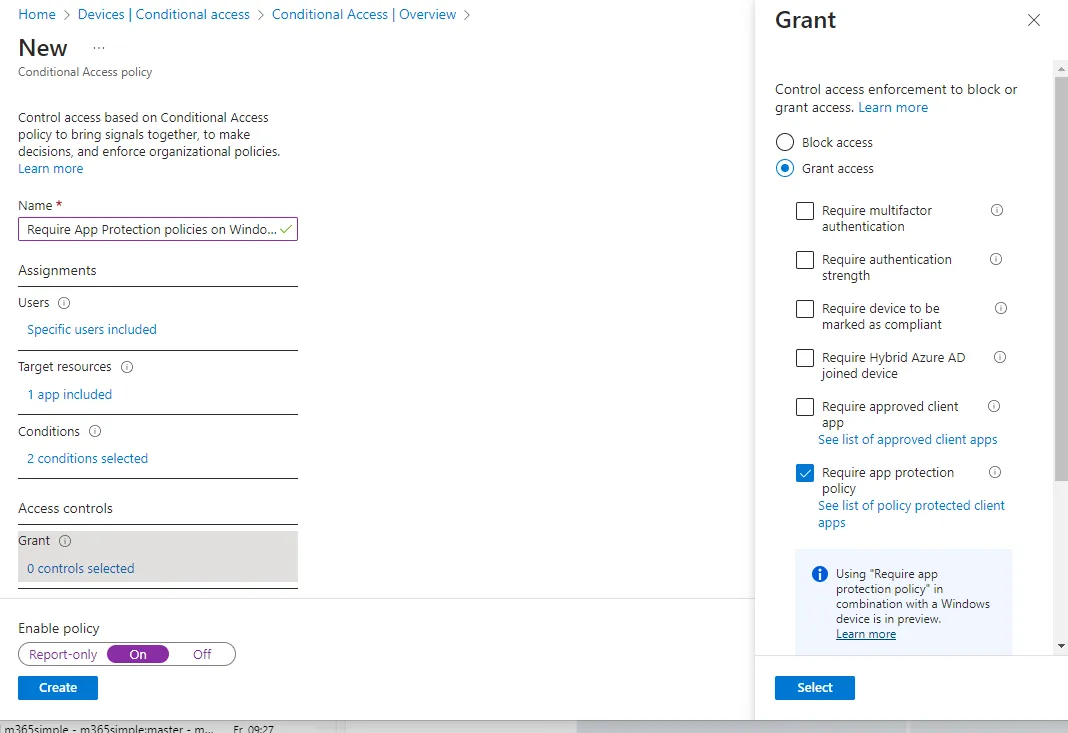This screenshot has height=733, width=1068.
Task: Open the ellipsis menu beside New title
Action: [x=98, y=48]
